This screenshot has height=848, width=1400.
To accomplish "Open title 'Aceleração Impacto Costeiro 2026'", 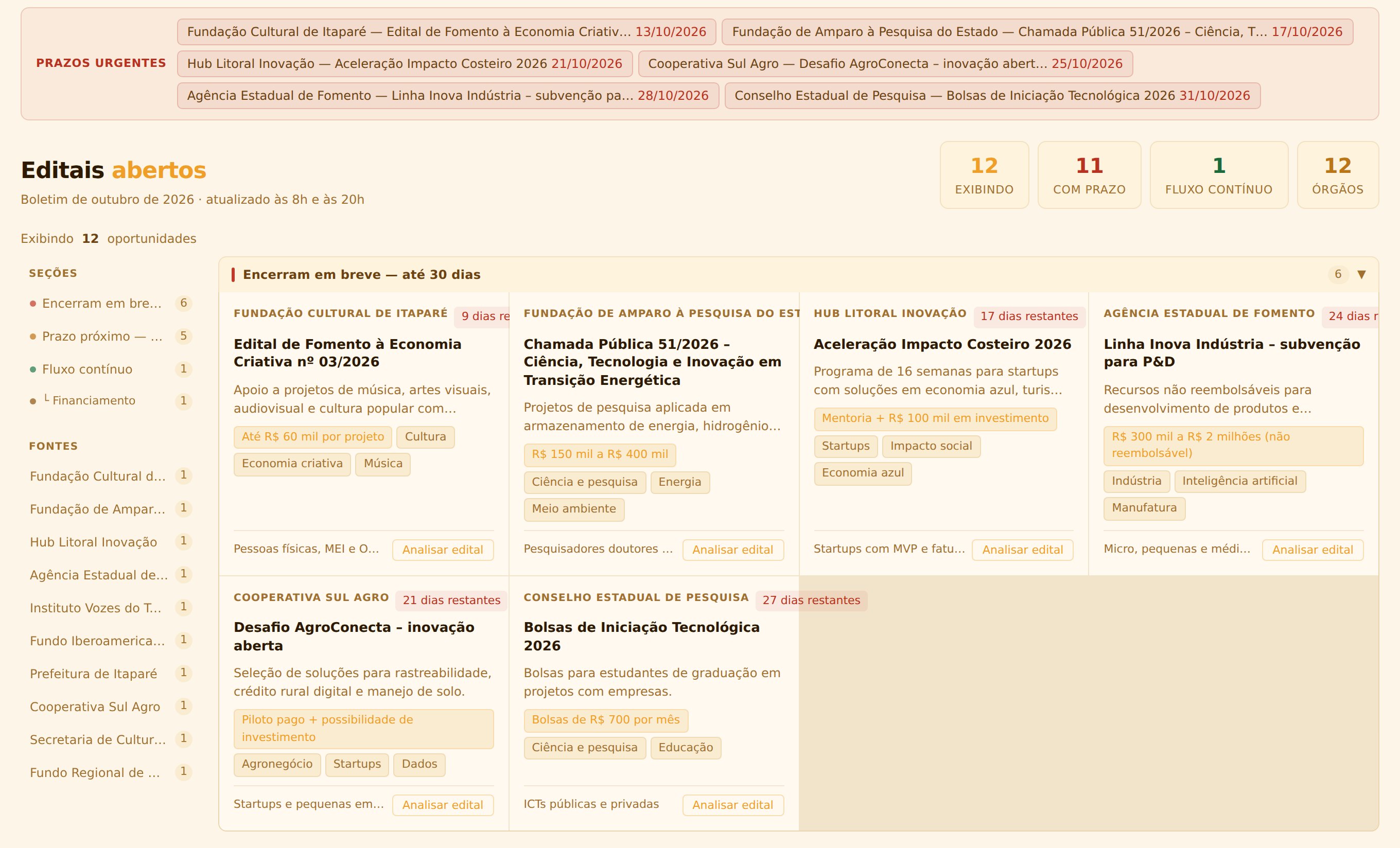I will [942, 344].
